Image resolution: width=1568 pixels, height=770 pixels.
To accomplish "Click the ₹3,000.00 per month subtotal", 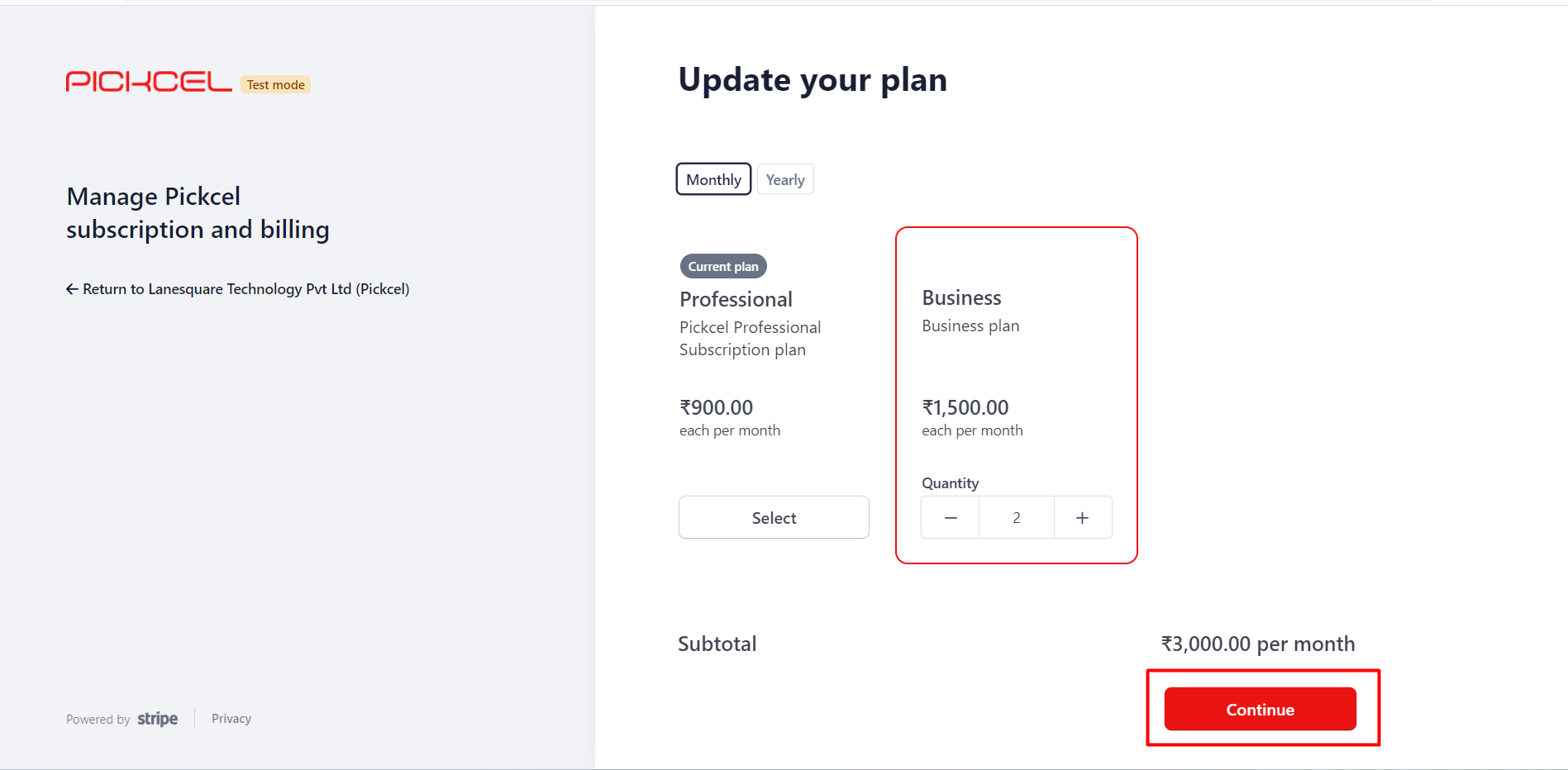I will (1257, 644).
